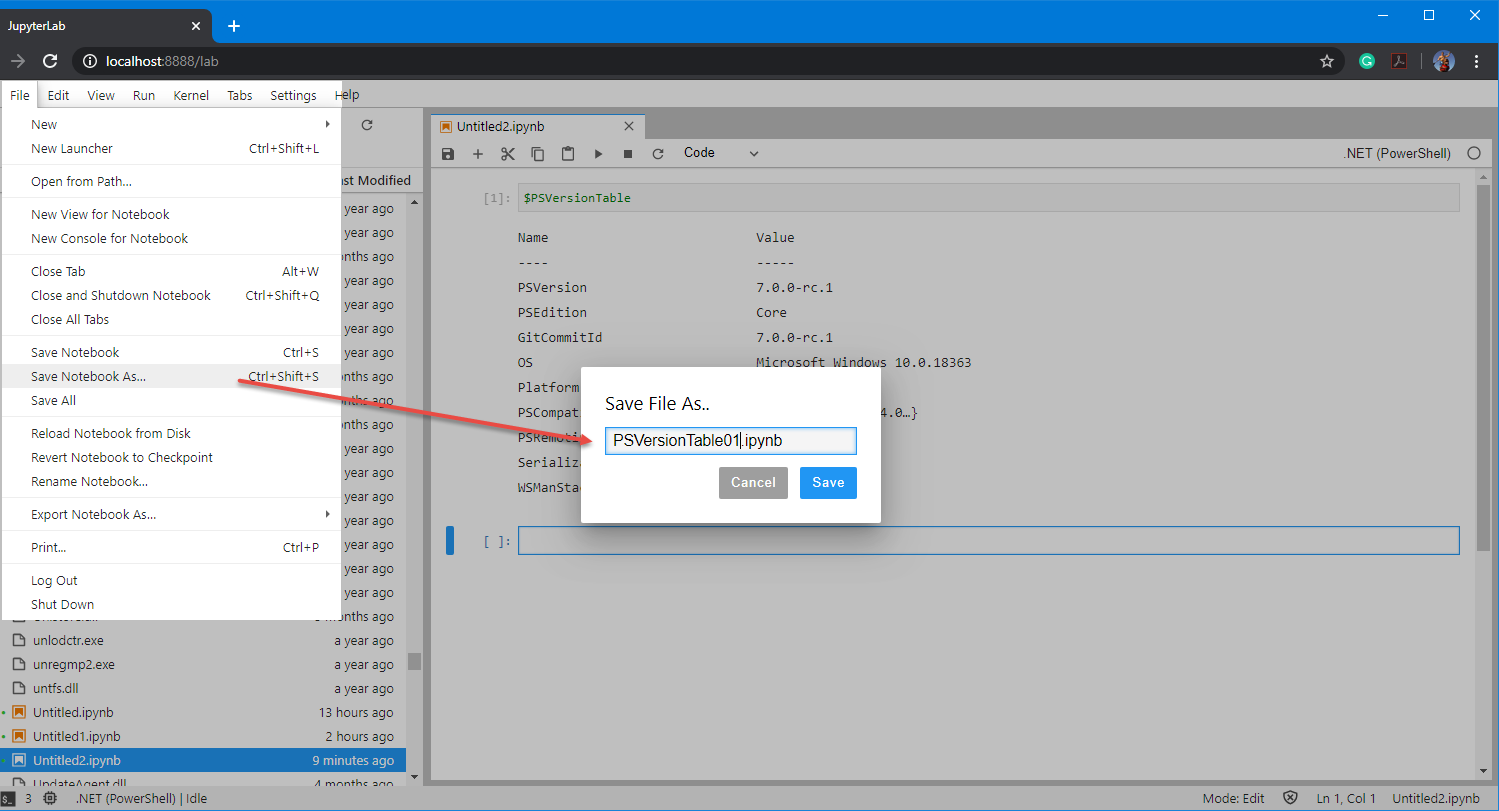Click the $PSVersionTable code cell
1499x811 pixels.
988,198
